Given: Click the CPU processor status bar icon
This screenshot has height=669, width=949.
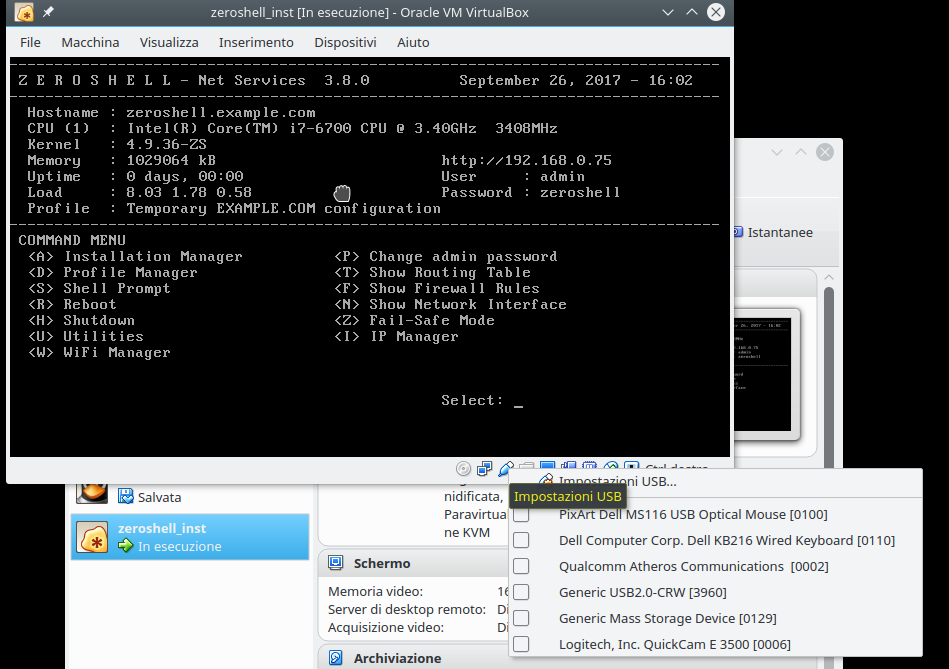Looking at the screenshot, I should [x=589, y=466].
